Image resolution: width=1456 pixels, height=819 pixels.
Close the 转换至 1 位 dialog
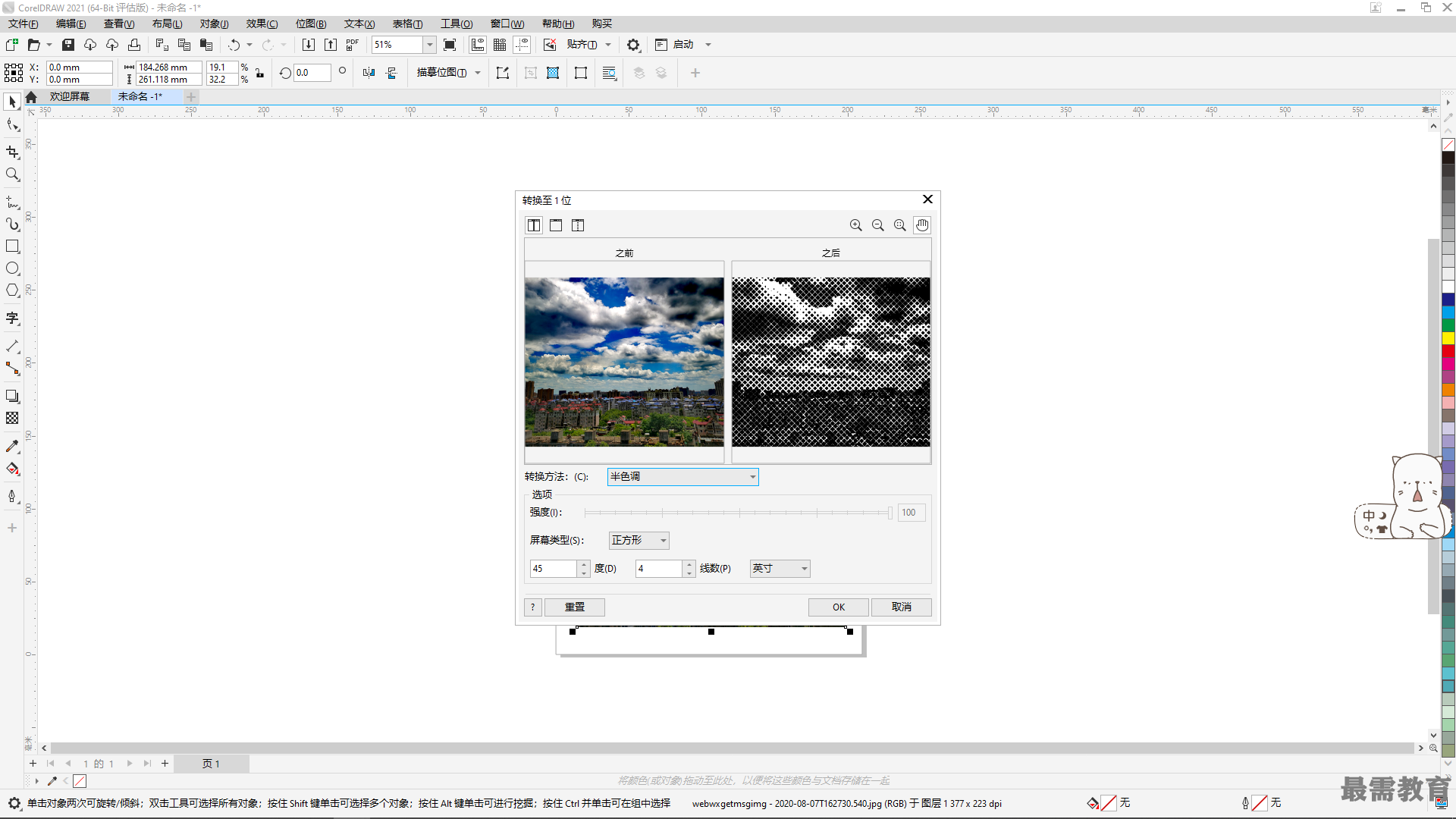pyautogui.click(x=927, y=199)
